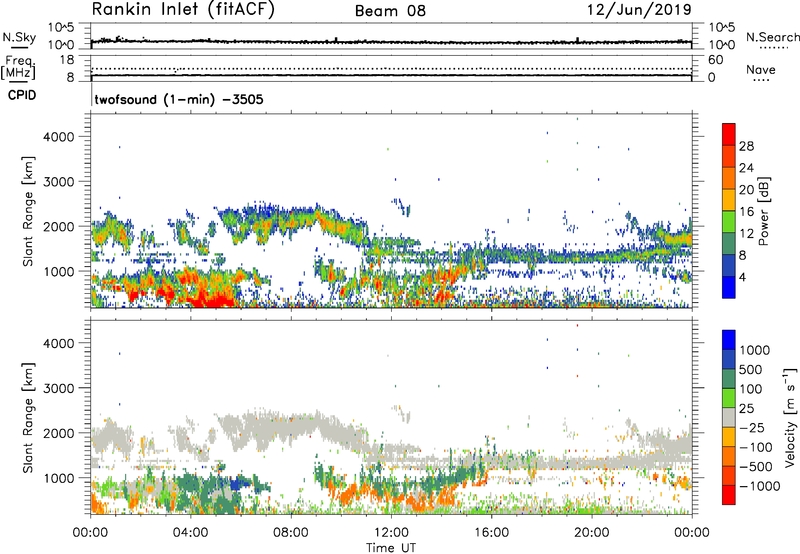800x554 pixels.
Task: Click 'Slant Range [km]' label of the power panel
Action: click(28, 211)
